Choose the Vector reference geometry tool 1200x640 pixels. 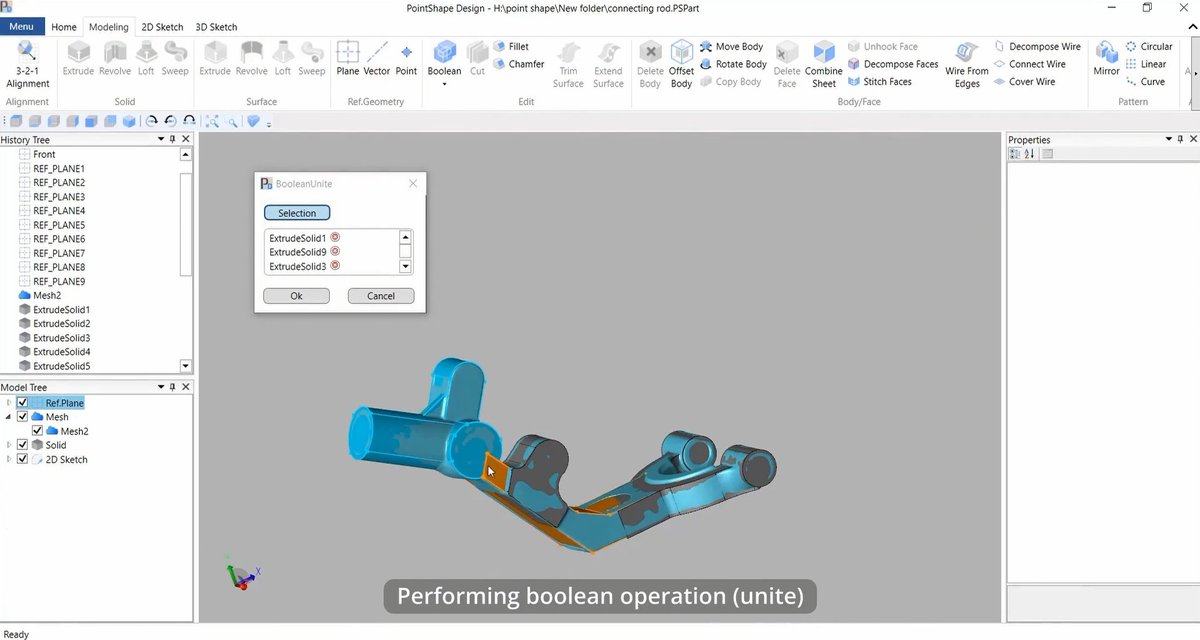click(x=377, y=59)
